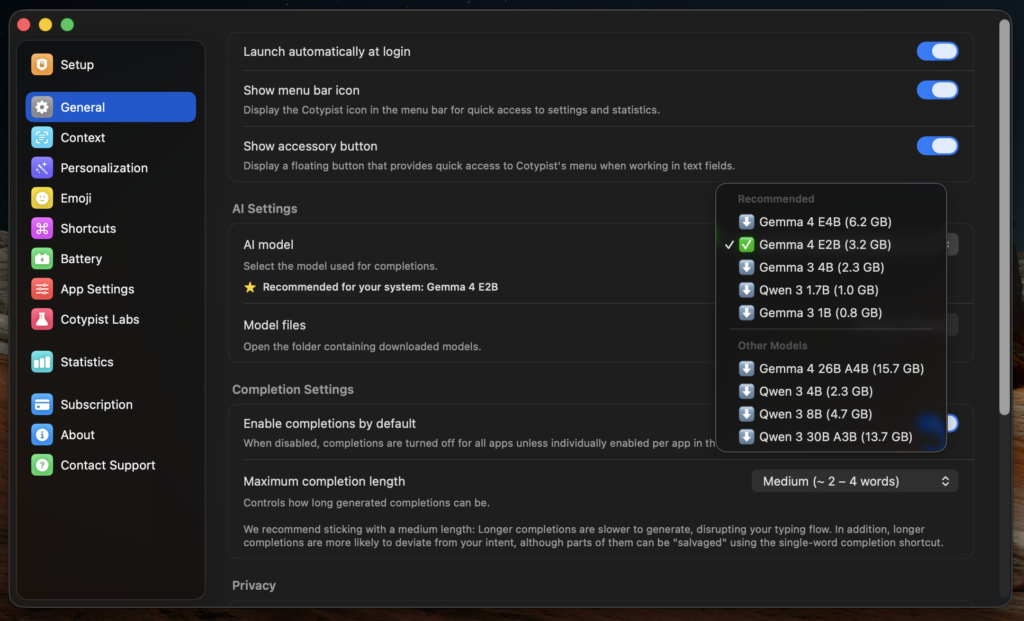Viewport: 1024px width, 621px height.
Task: Open the Statistics bar chart icon
Action: (x=42, y=362)
